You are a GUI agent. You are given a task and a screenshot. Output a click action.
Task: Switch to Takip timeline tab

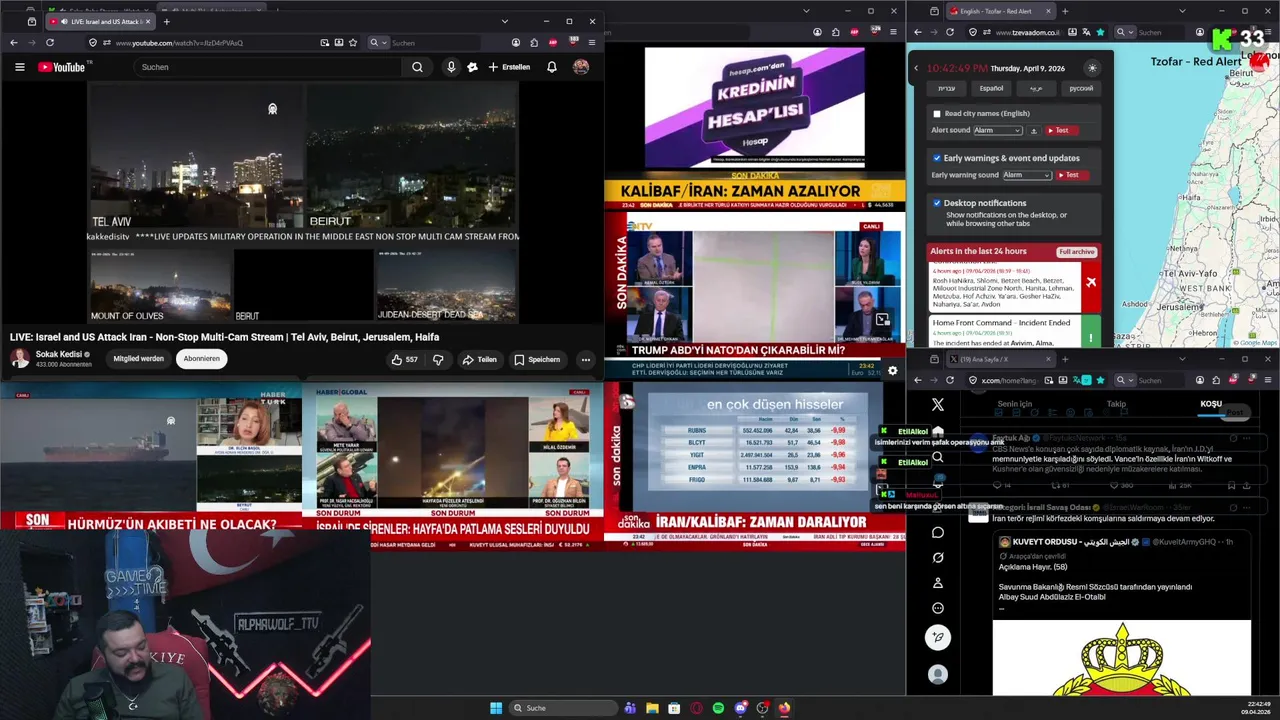tap(1116, 404)
